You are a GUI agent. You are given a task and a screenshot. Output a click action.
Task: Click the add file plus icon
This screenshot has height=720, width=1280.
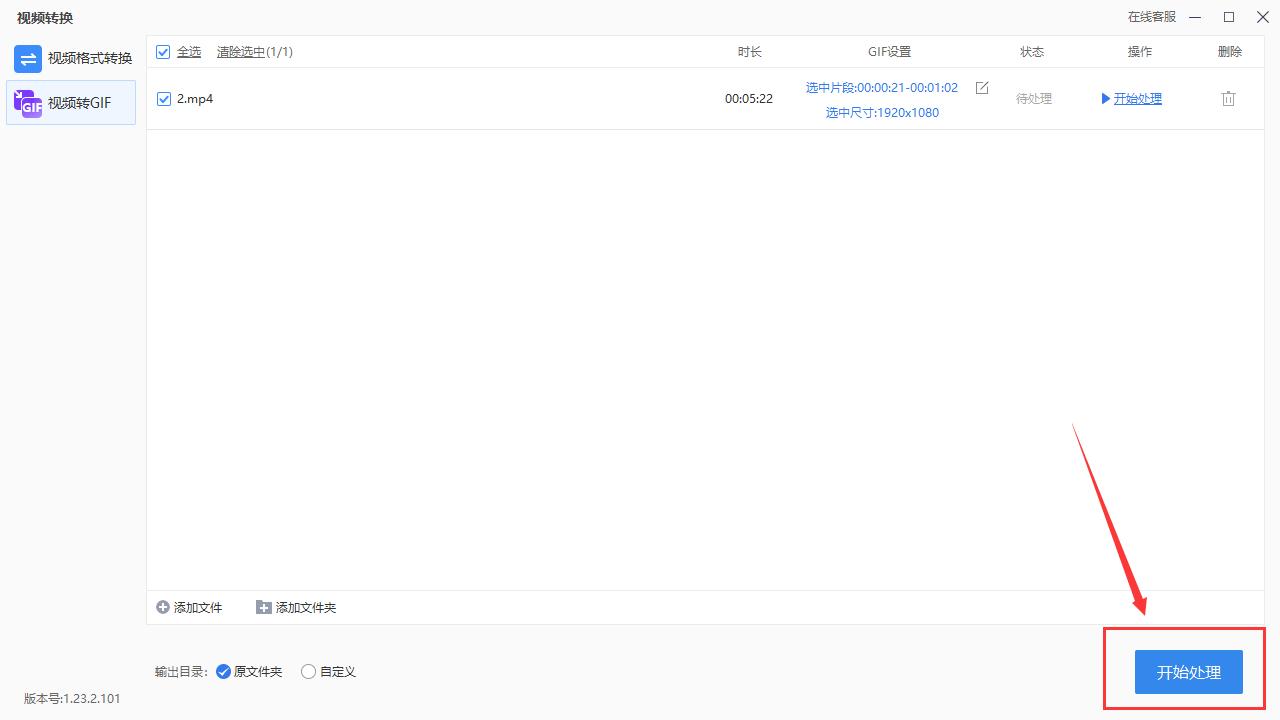click(x=163, y=607)
